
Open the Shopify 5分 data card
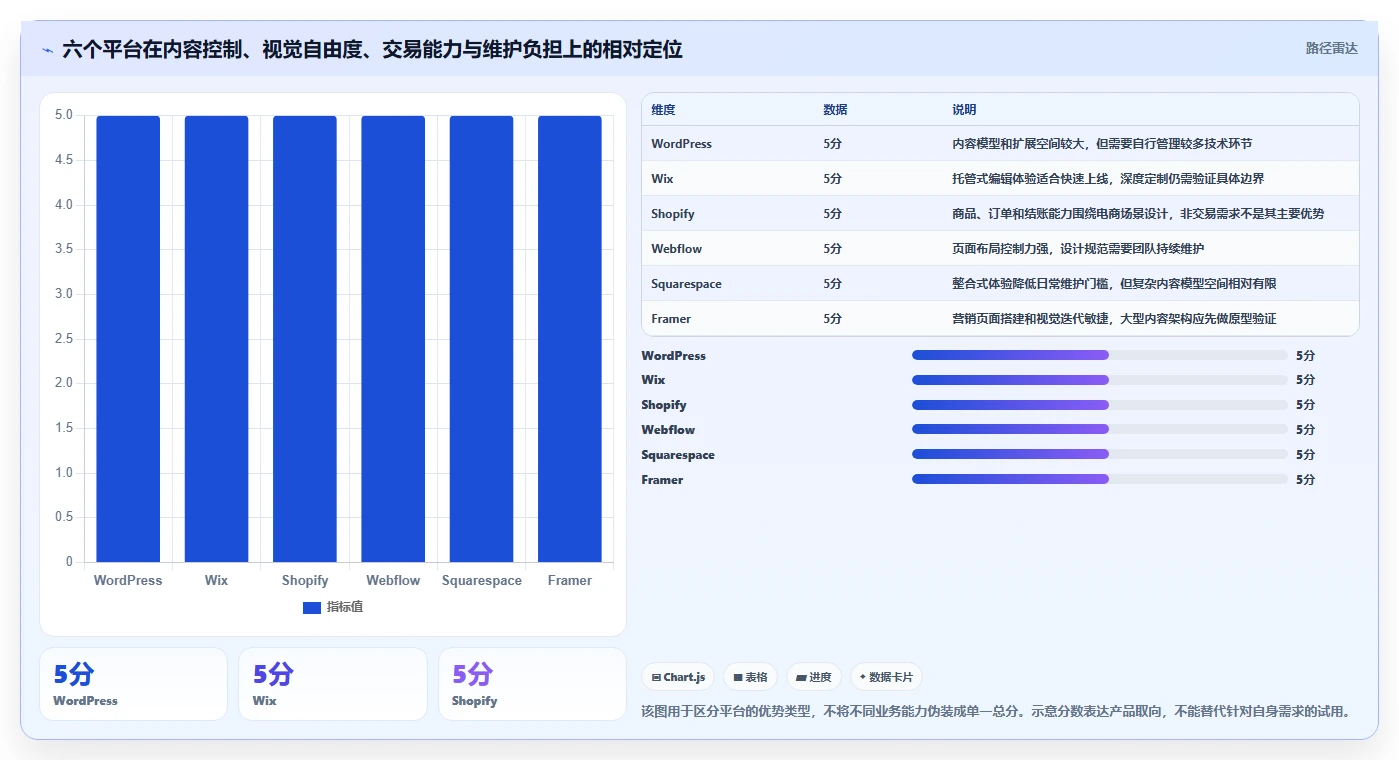[532, 684]
